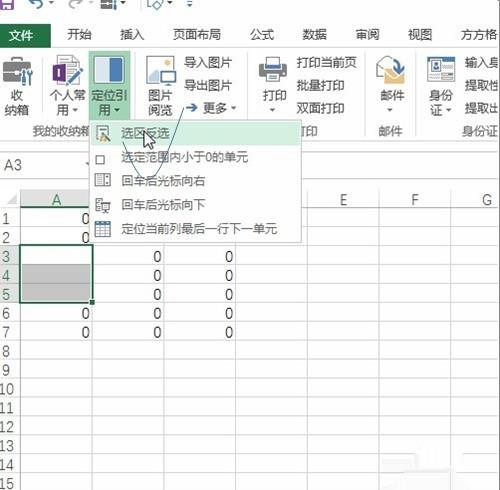Expand the 邮件 dropdown arrow
500x490 pixels.
[390, 110]
